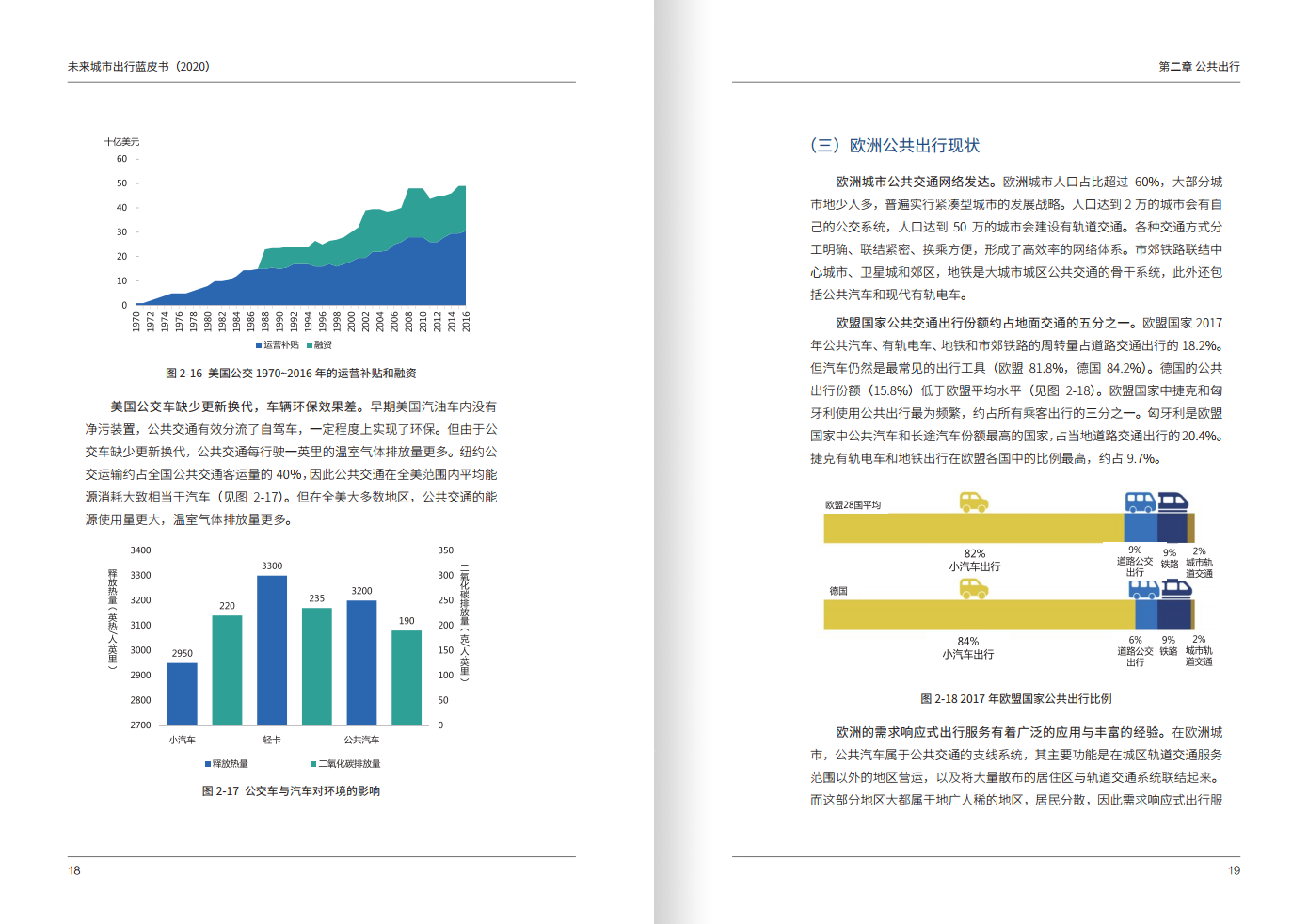Click the blue 运营补贴 legend marker
The width and height of the screenshot is (1308, 924).
pyautogui.click(x=259, y=345)
